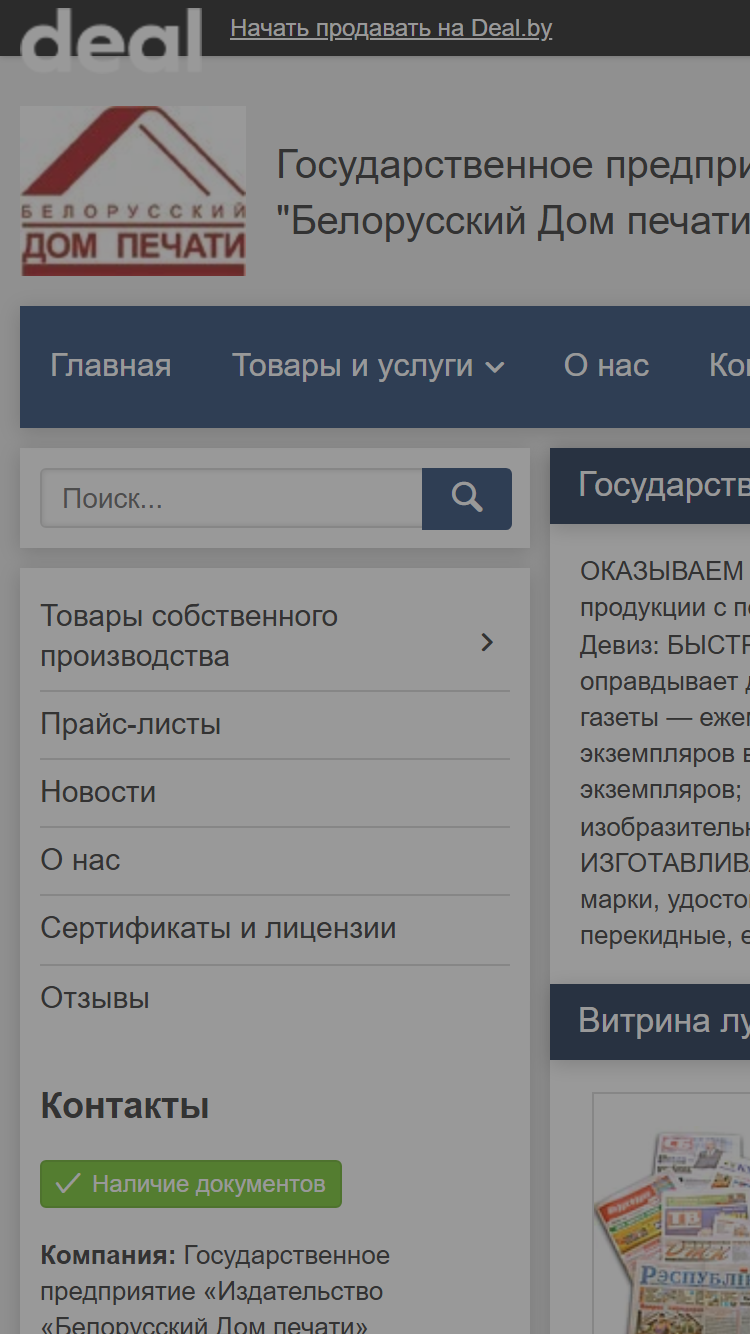Click the Контакты heading

point(124,1106)
